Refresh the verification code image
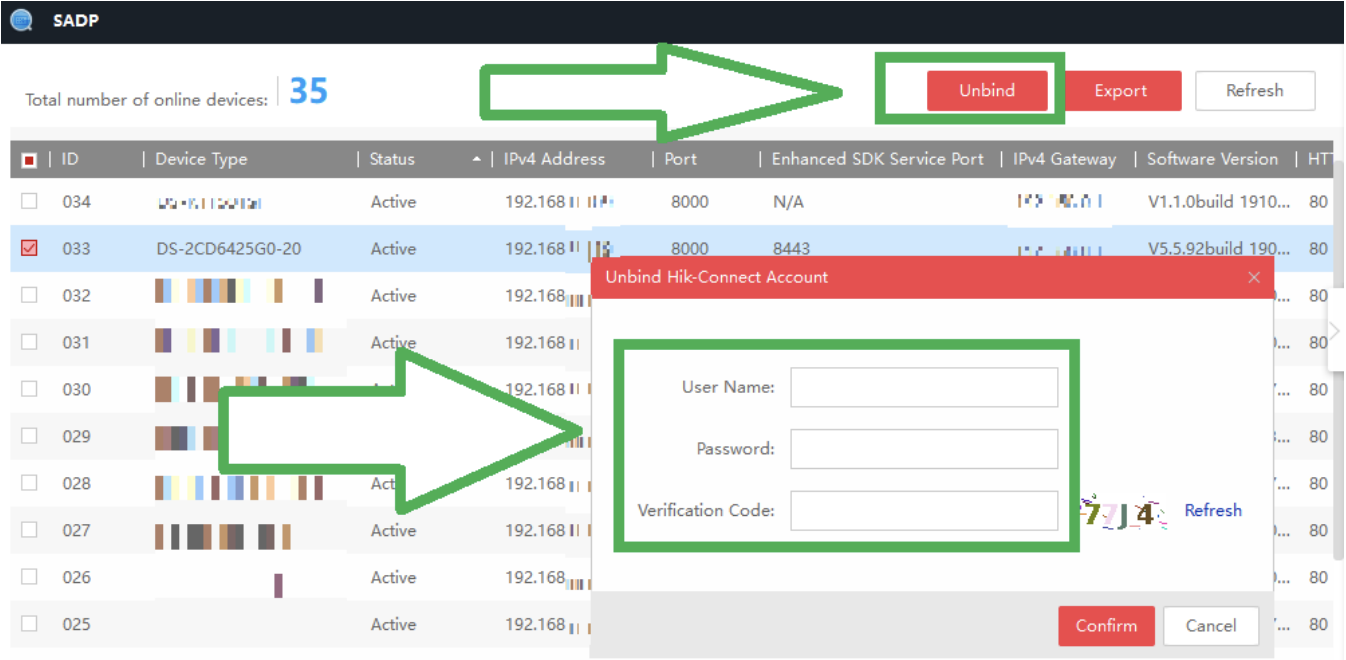This screenshot has height=660, width=1346. [x=1213, y=510]
